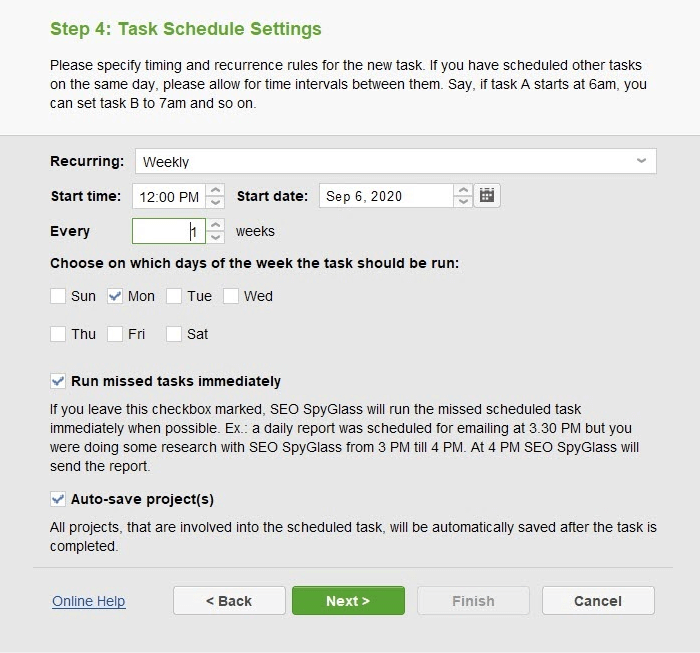Image resolution: width=700 pixels, height=653 pixels.
Task: Decrement the Every weeks spinner
Action: [x=215, y=237]
